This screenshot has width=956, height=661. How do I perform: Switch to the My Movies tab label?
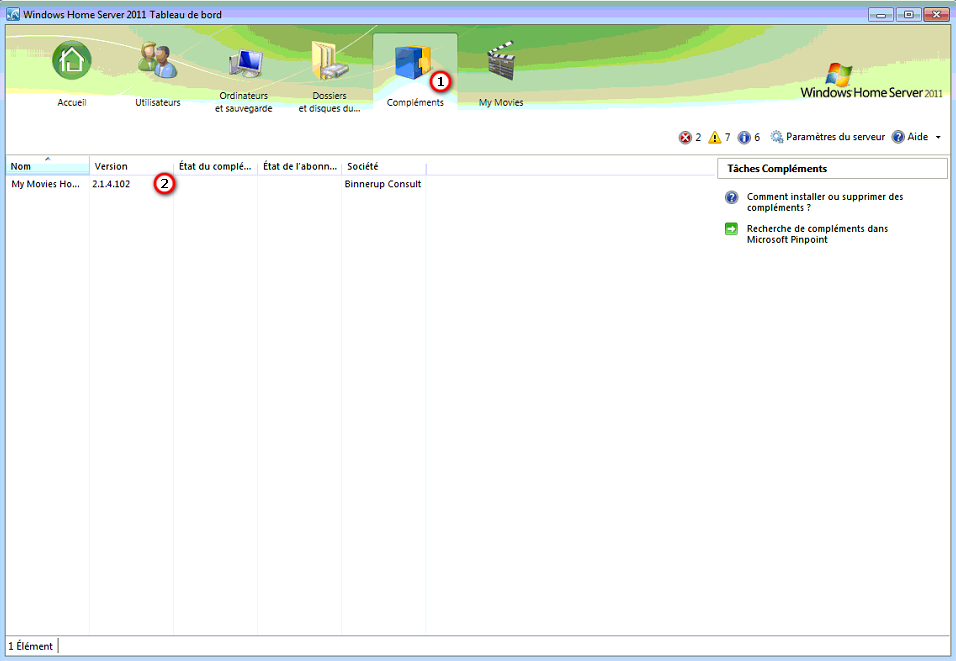(501, 102)
